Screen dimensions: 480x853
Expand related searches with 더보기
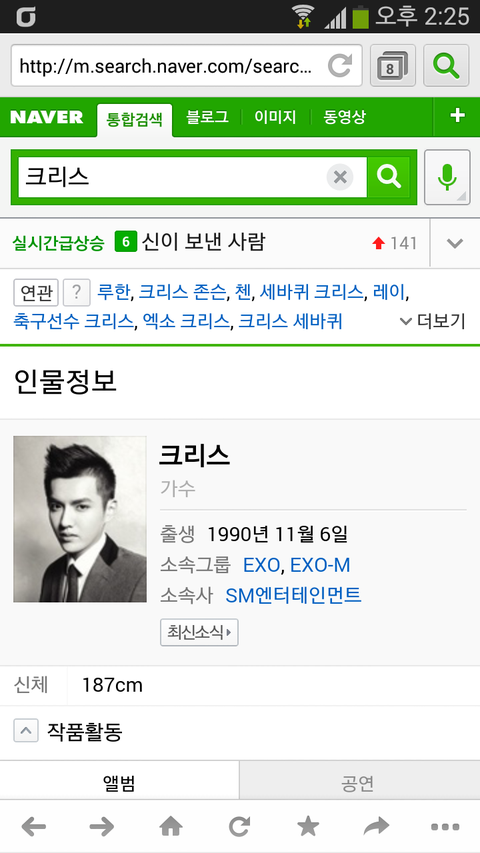pyautogui.click(x=433, y=321)
